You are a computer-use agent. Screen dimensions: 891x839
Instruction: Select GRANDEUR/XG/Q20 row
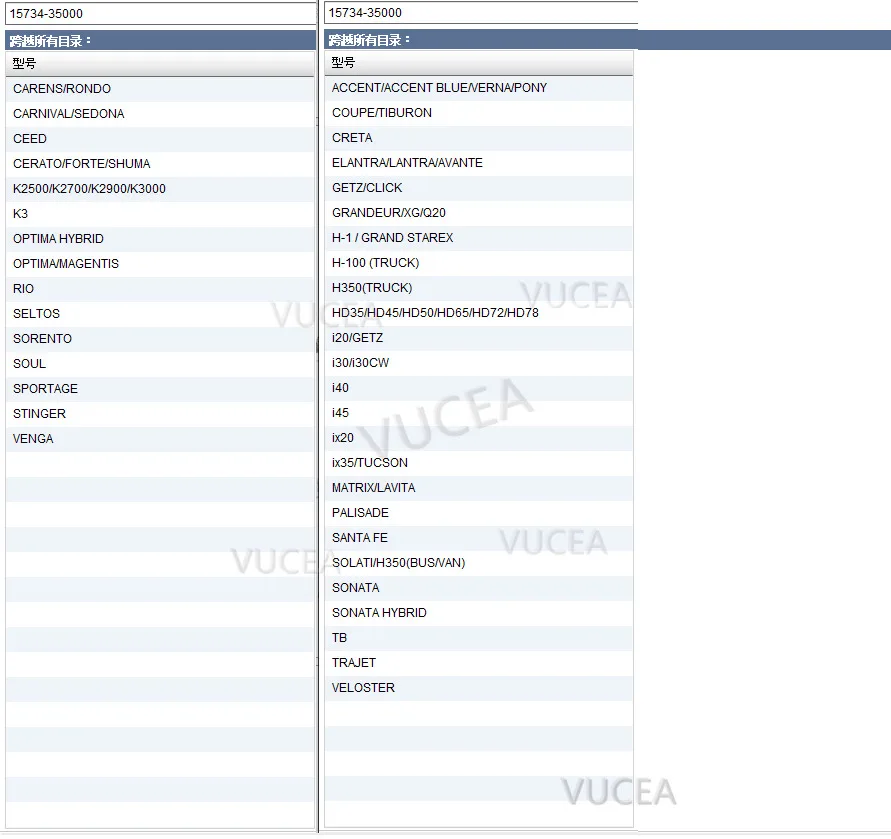[479, 213]
